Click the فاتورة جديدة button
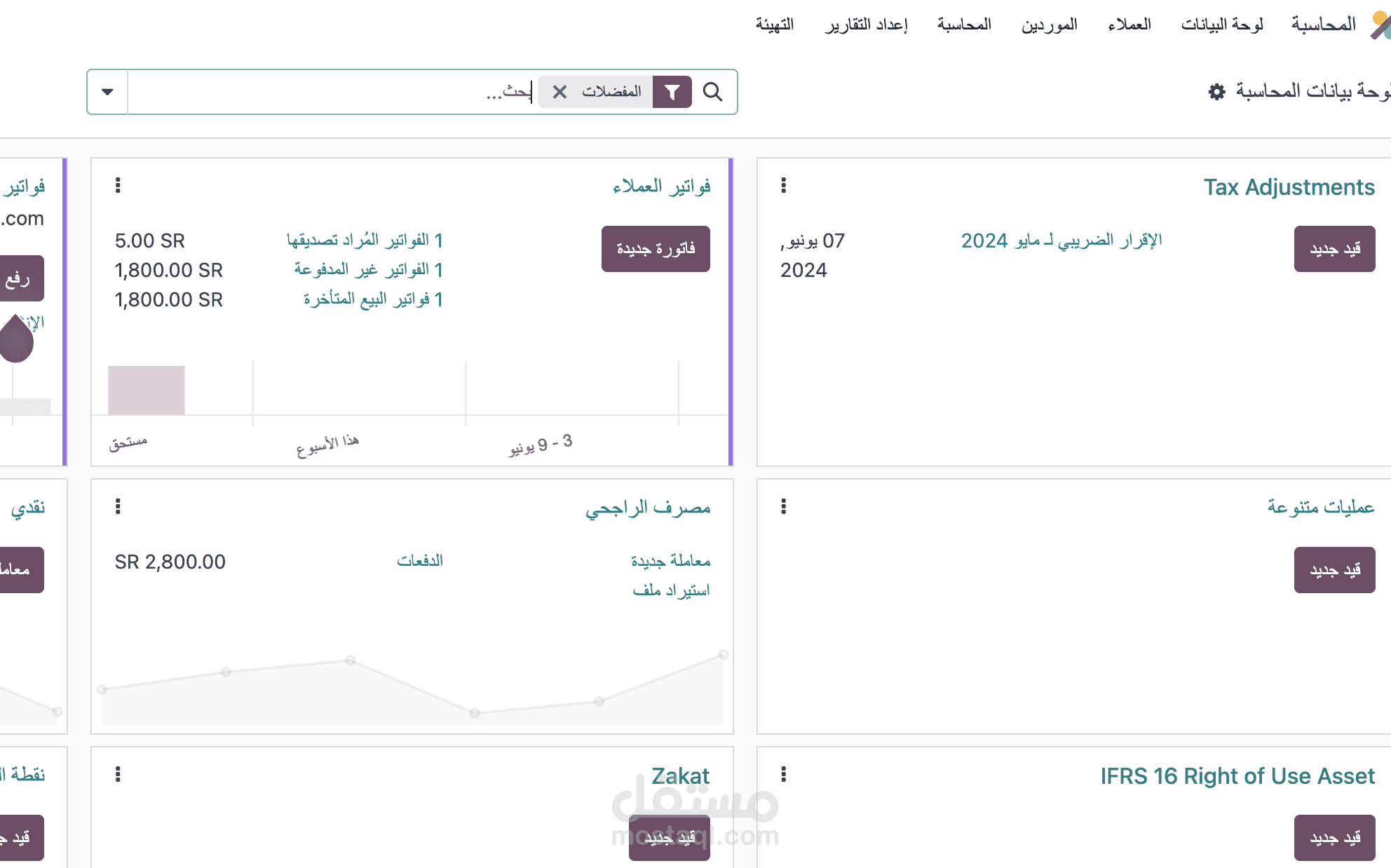The height and width of the screenshot is (868, 1391). (x=655, y=249)
